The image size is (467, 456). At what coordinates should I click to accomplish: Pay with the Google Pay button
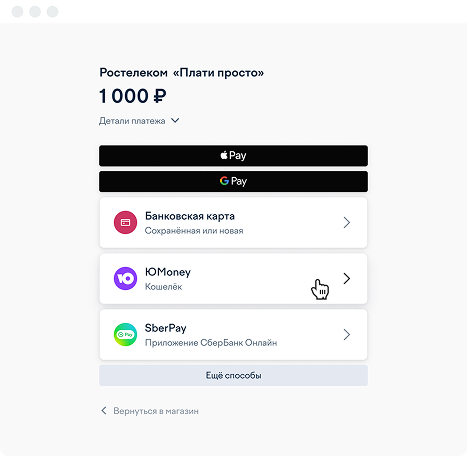click(x=233, y=181)
